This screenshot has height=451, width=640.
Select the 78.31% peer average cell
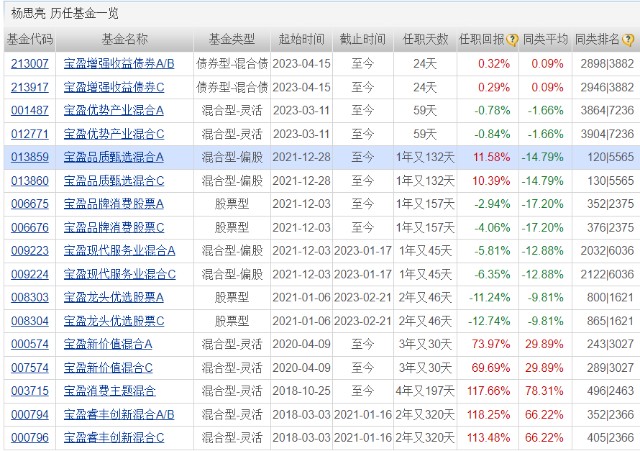[544, 391]
